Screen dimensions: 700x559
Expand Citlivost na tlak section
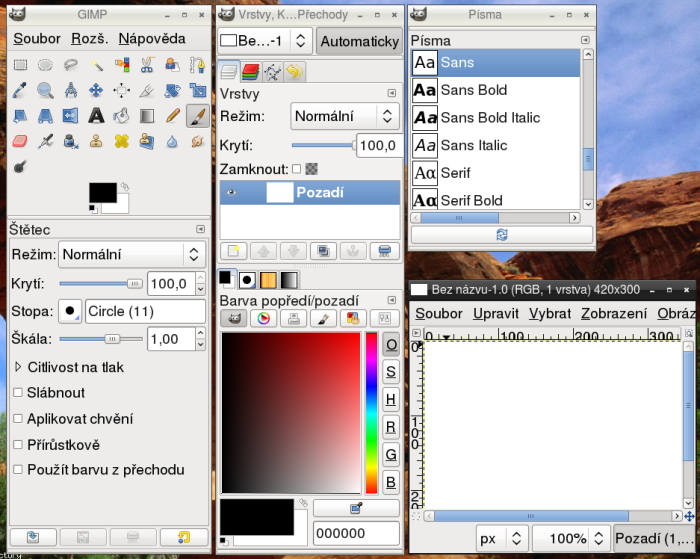[x=18, y=367]
